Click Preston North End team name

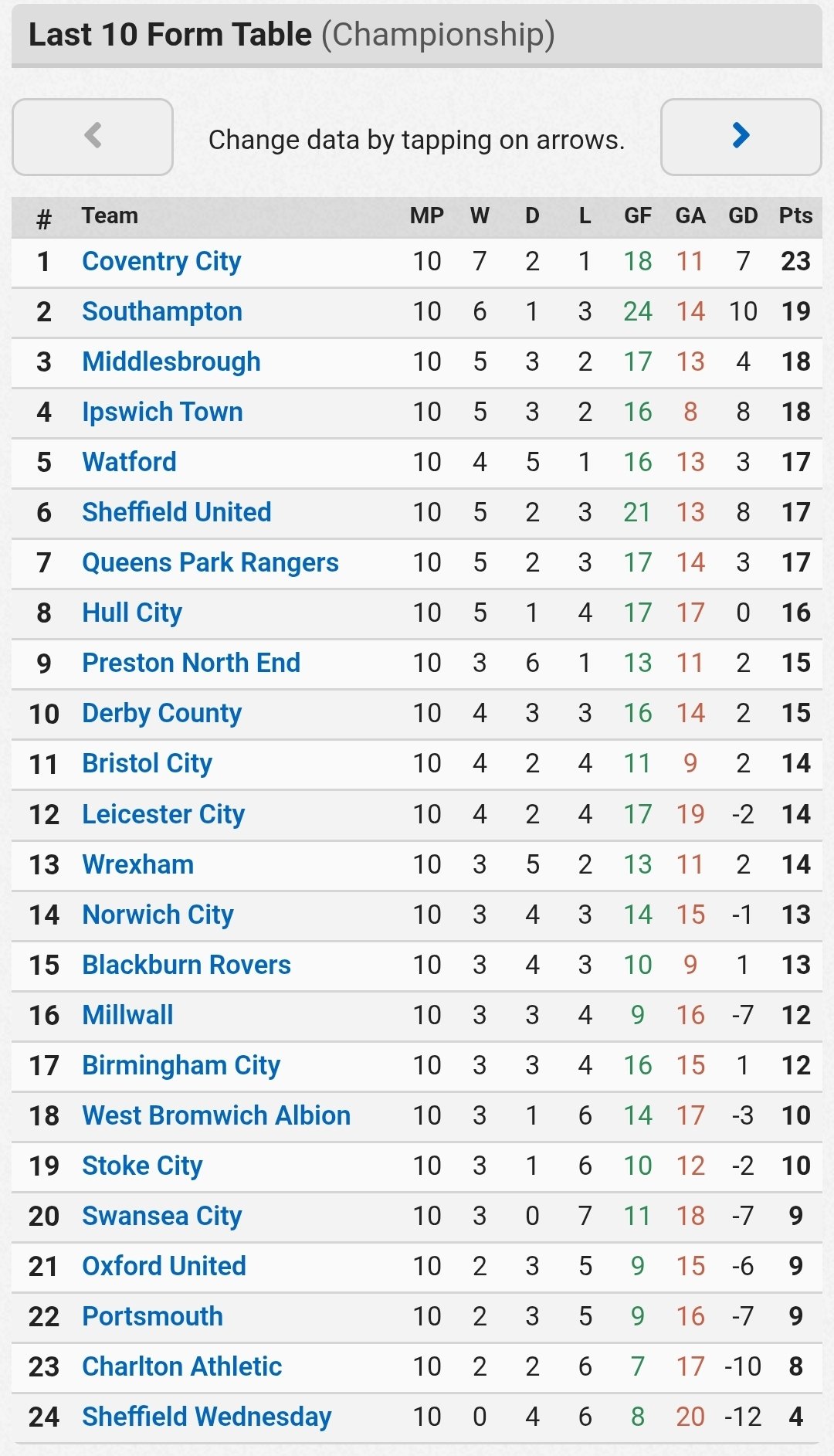click(191, 663)
